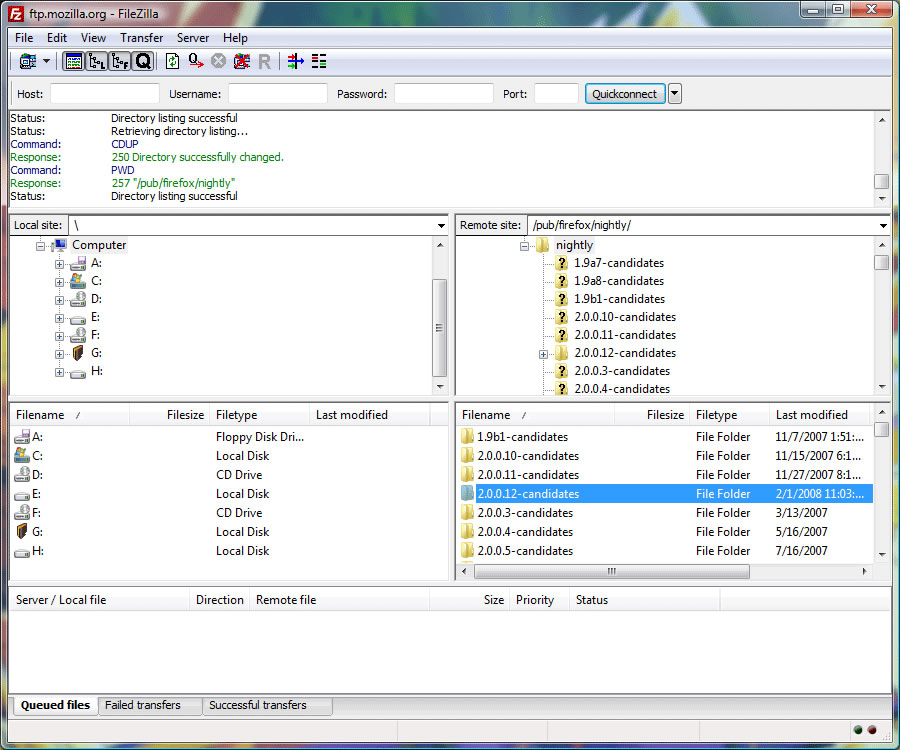Open the Server menu

tap(193, 38)
